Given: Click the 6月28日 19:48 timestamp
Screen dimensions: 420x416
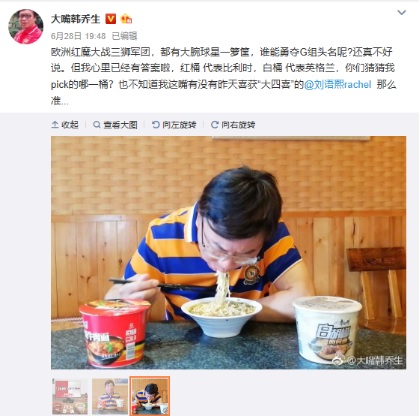Looking at the screenshot, I should click(78, 36).
